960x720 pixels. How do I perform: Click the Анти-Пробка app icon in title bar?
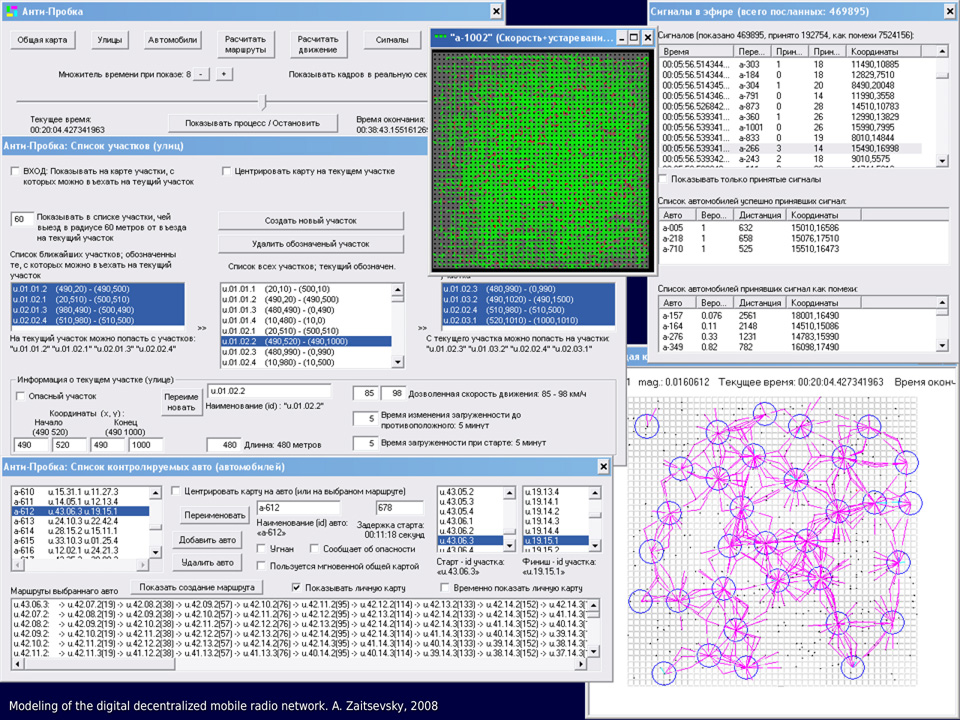(10, 11)
